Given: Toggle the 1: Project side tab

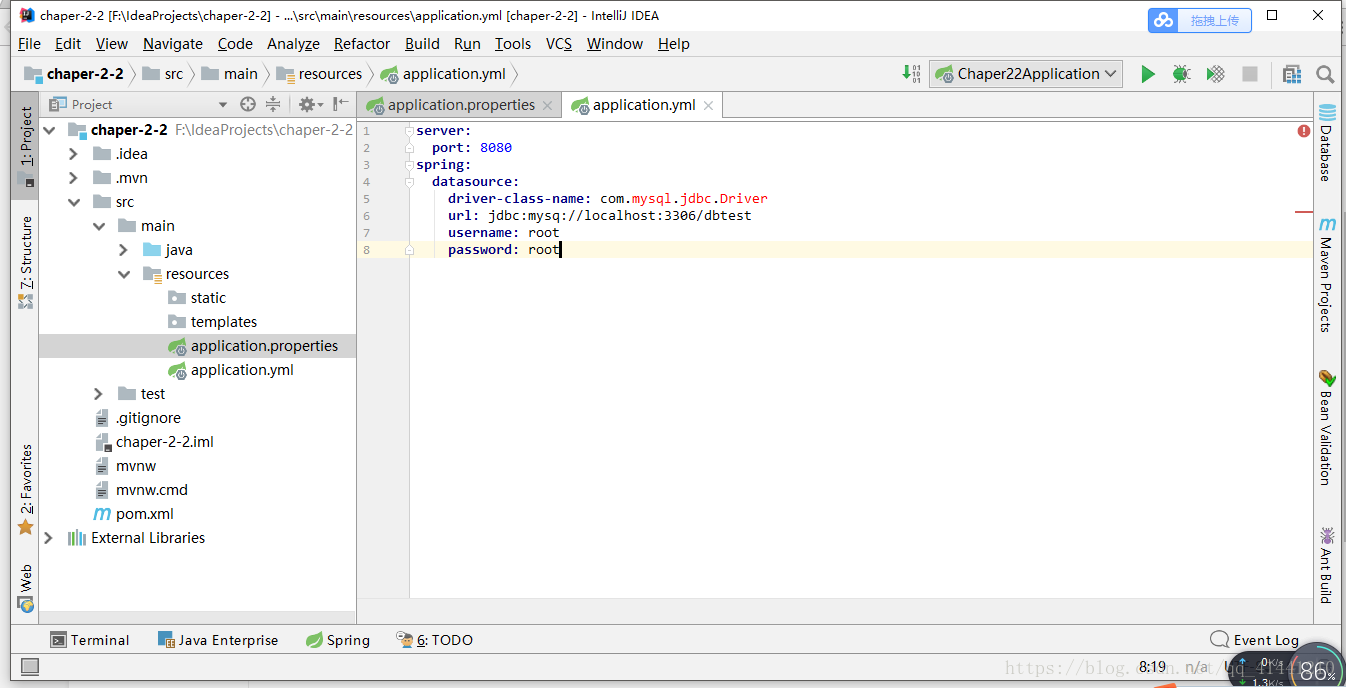Looking at the screenshot, I should pyautogui.click(x=26, y=145).
